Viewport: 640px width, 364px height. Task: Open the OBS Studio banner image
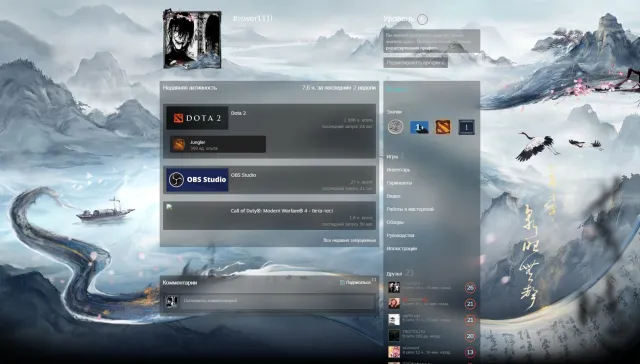(x=197, y=180)
